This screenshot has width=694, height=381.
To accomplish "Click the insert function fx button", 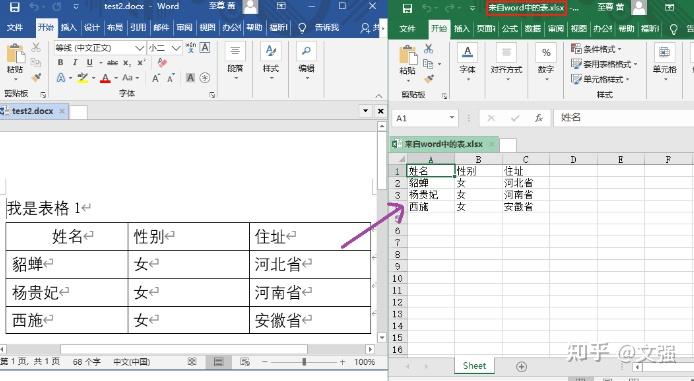I will click(539, 118).
